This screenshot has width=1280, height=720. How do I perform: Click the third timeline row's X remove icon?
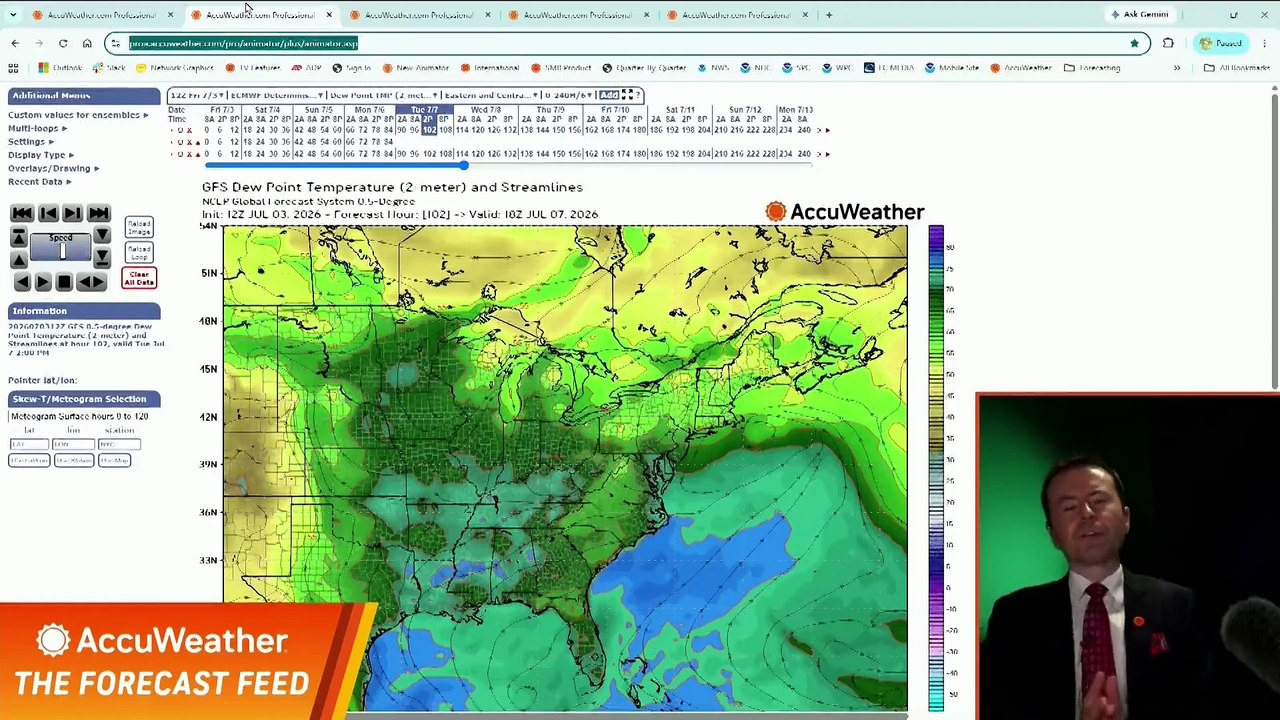(x=189, y=154)
